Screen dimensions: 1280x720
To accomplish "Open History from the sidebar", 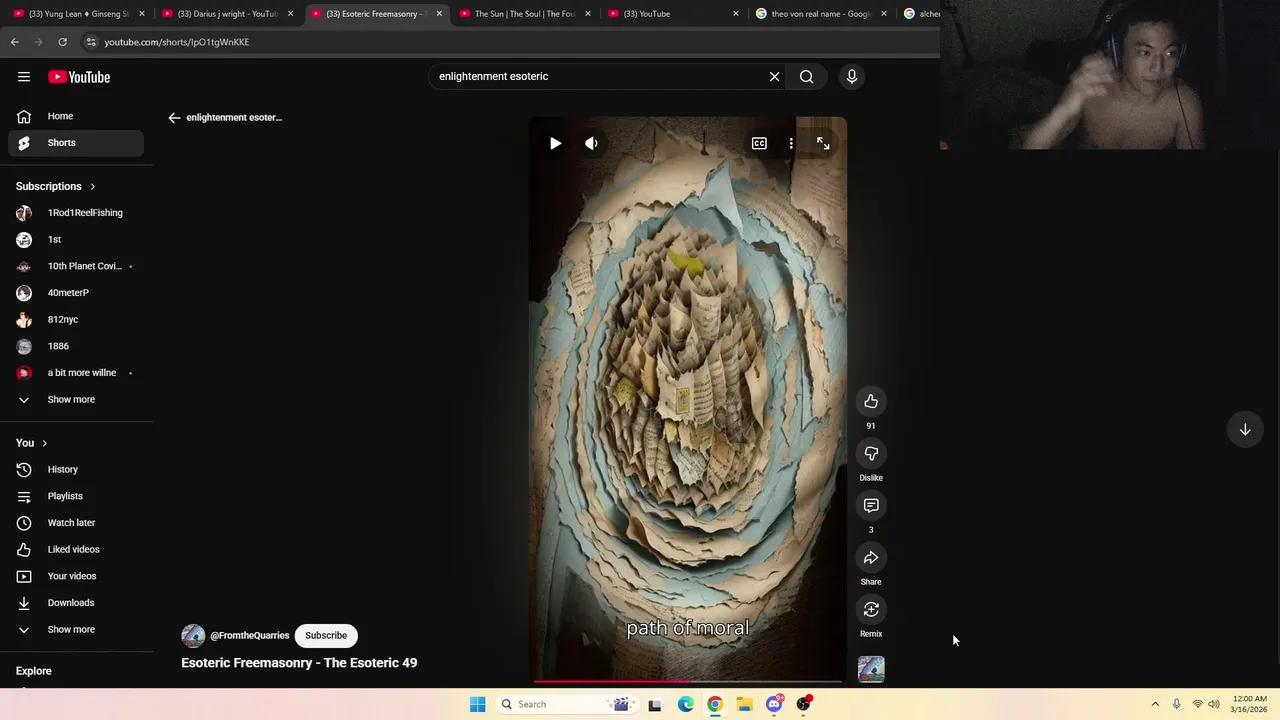I will [x=62, y=469].
